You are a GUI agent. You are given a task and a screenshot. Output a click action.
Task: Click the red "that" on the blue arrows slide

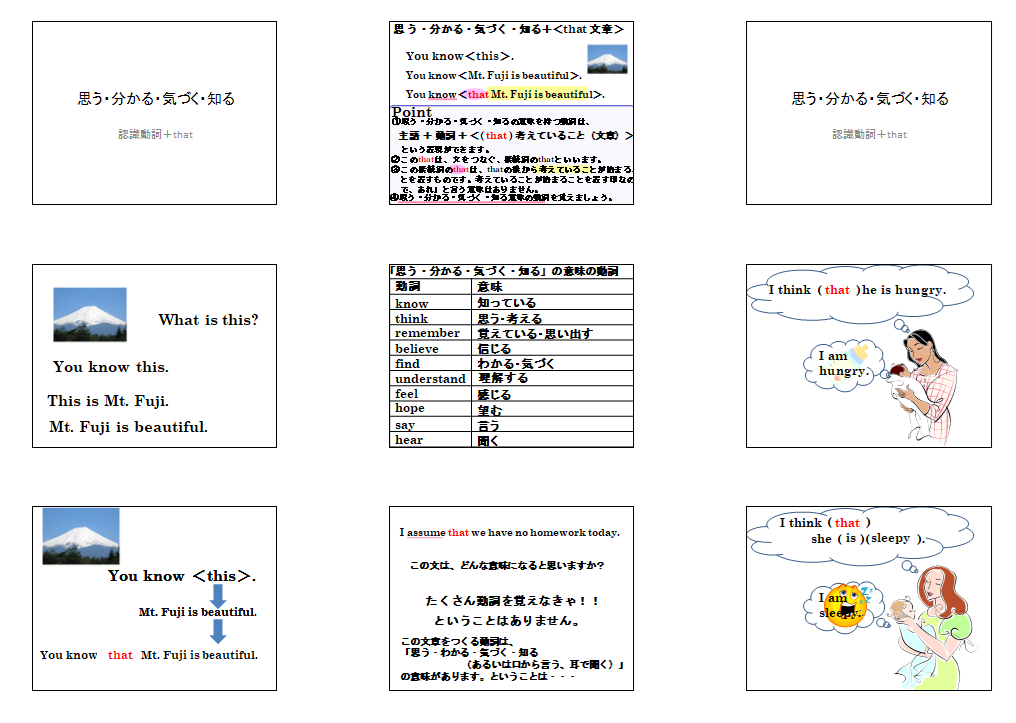120,655
